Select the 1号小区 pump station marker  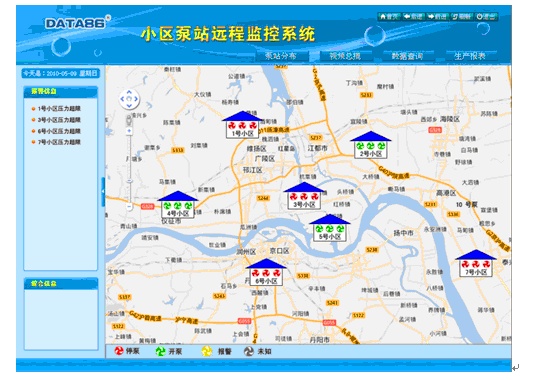242,124
